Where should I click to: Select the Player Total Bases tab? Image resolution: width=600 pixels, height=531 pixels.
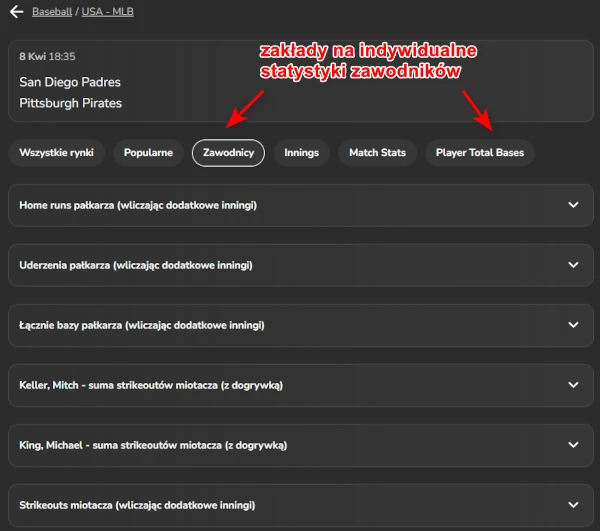479,153
